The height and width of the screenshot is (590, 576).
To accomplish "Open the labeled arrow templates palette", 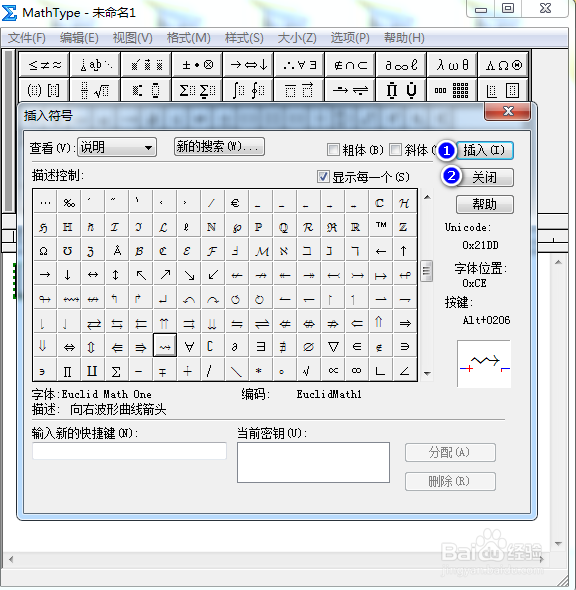I will pos(350,90).
